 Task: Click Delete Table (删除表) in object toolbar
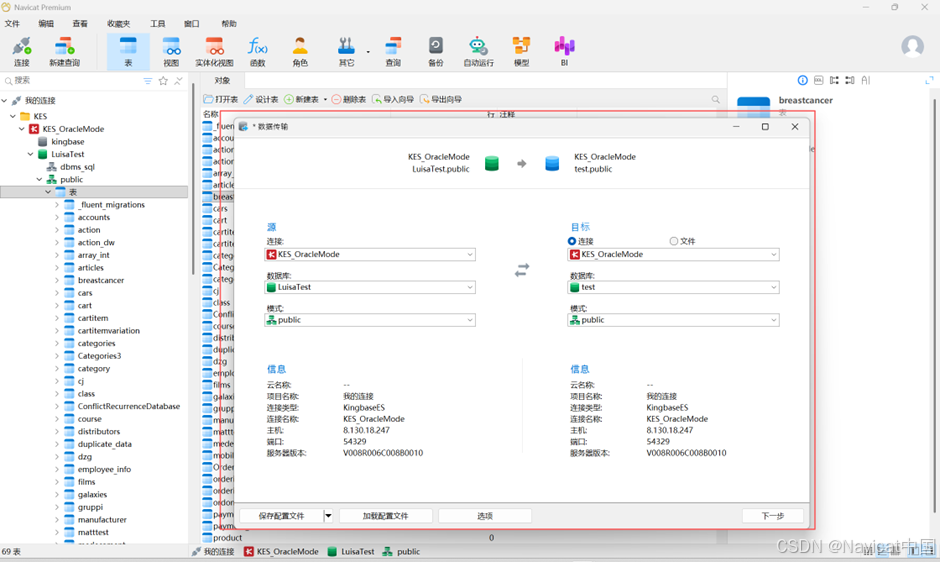(349, 100)
